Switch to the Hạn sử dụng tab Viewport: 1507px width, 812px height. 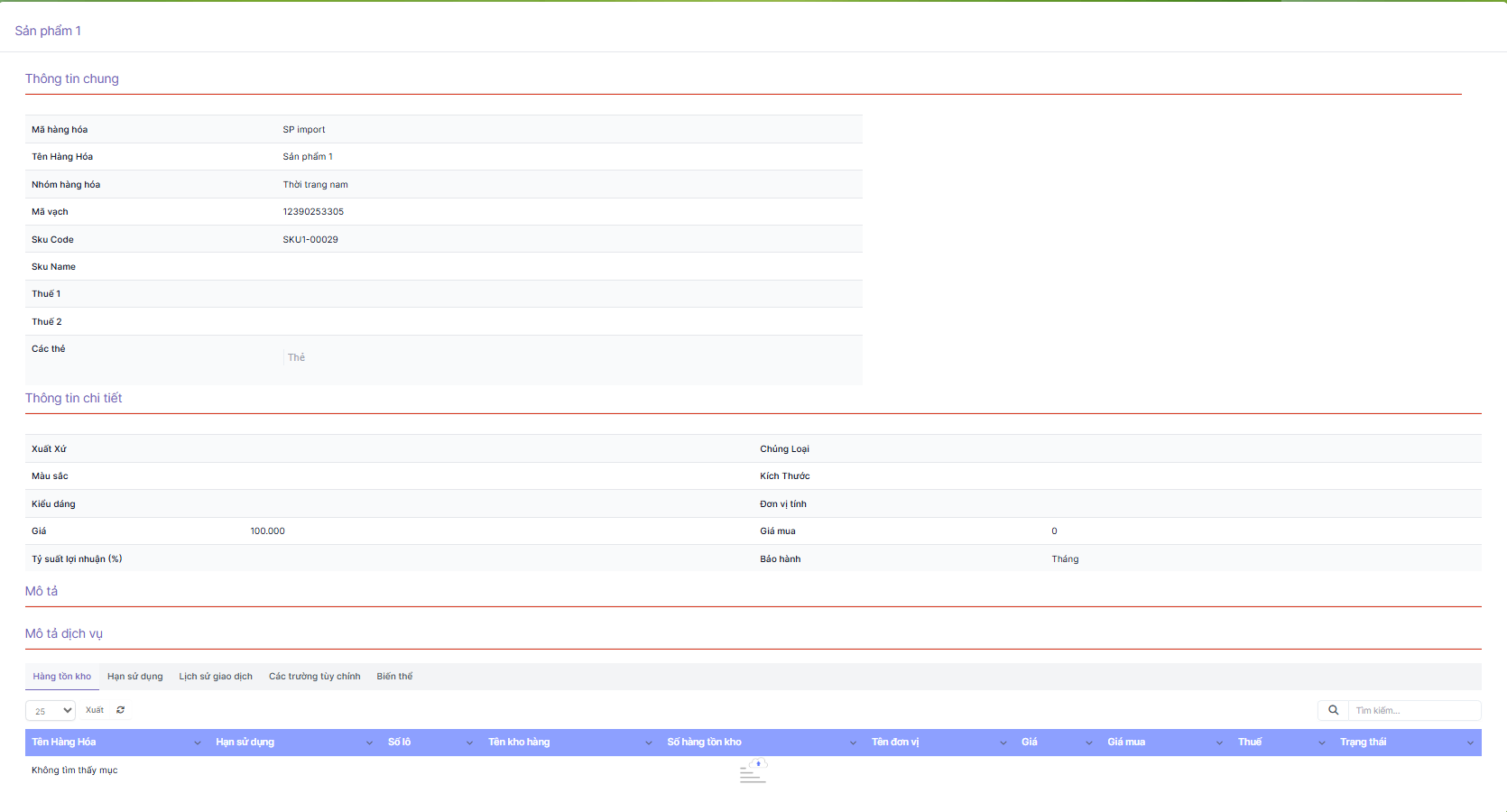[135, 677]
